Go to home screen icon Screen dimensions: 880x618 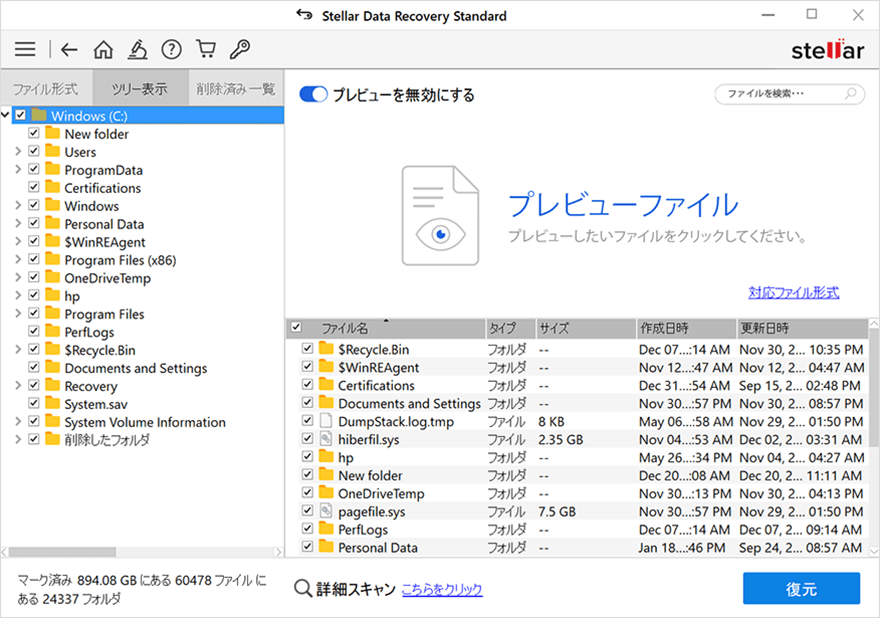coord(103,49)
